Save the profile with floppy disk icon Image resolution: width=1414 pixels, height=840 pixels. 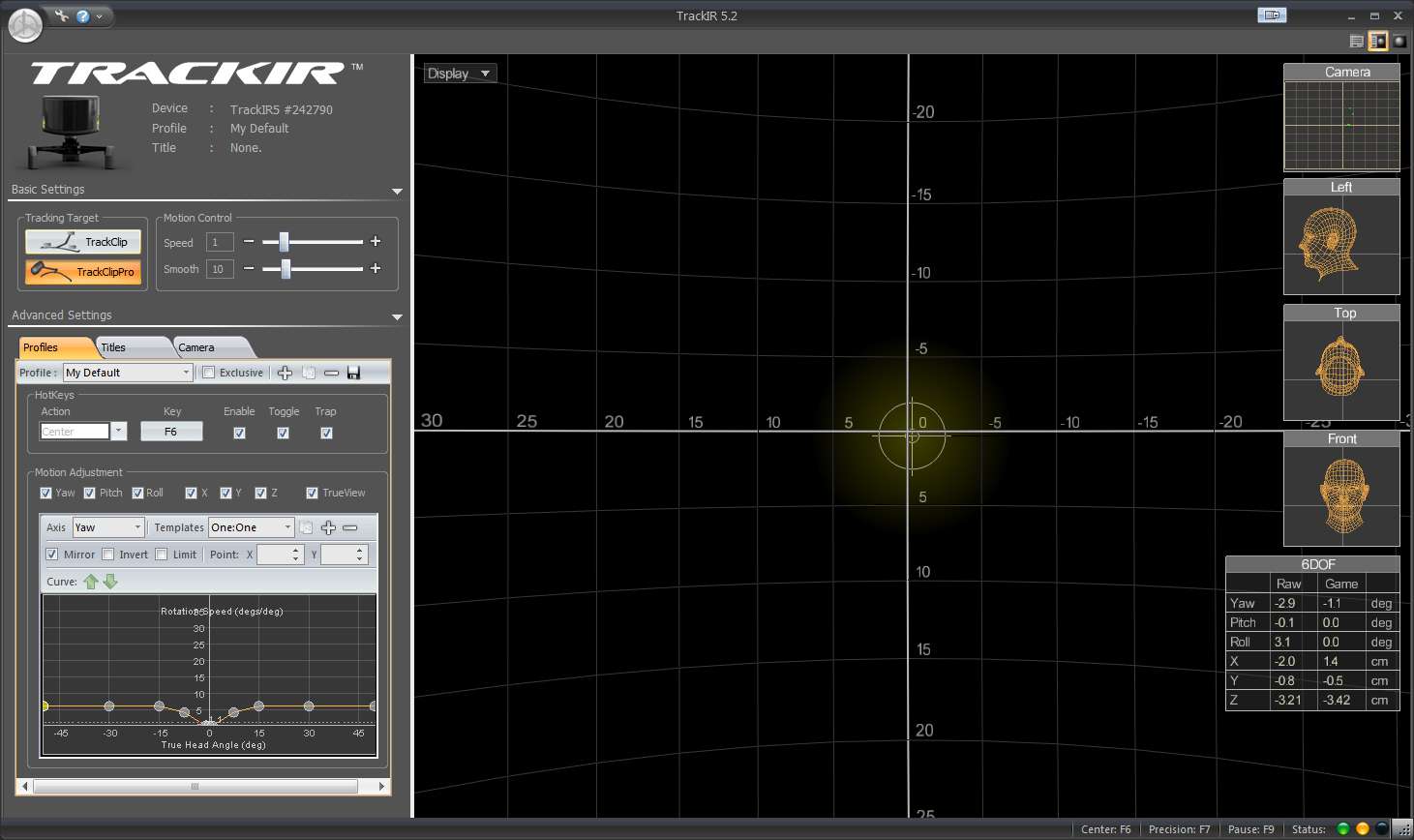(353, 373)
